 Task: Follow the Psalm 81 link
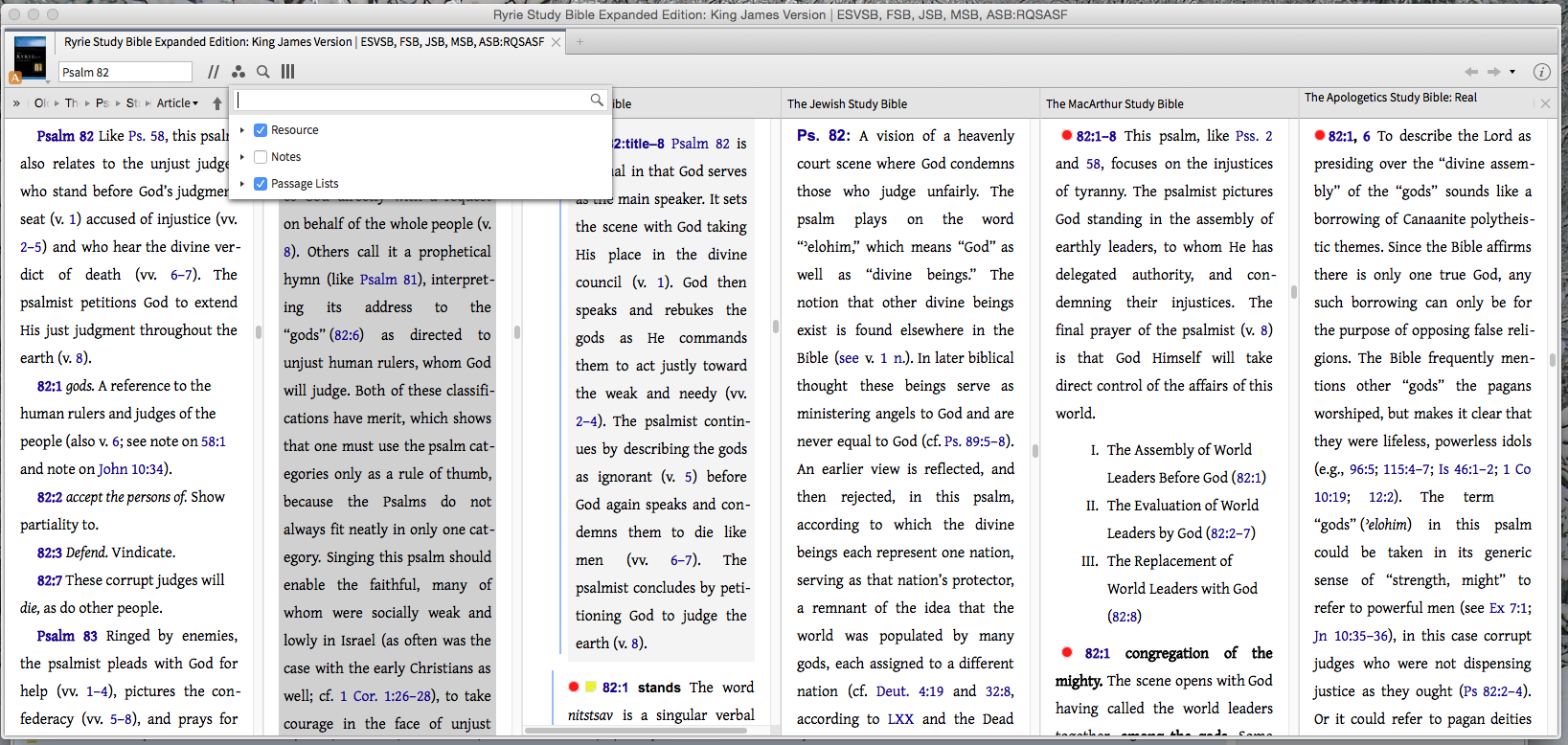tap(389, 280)
